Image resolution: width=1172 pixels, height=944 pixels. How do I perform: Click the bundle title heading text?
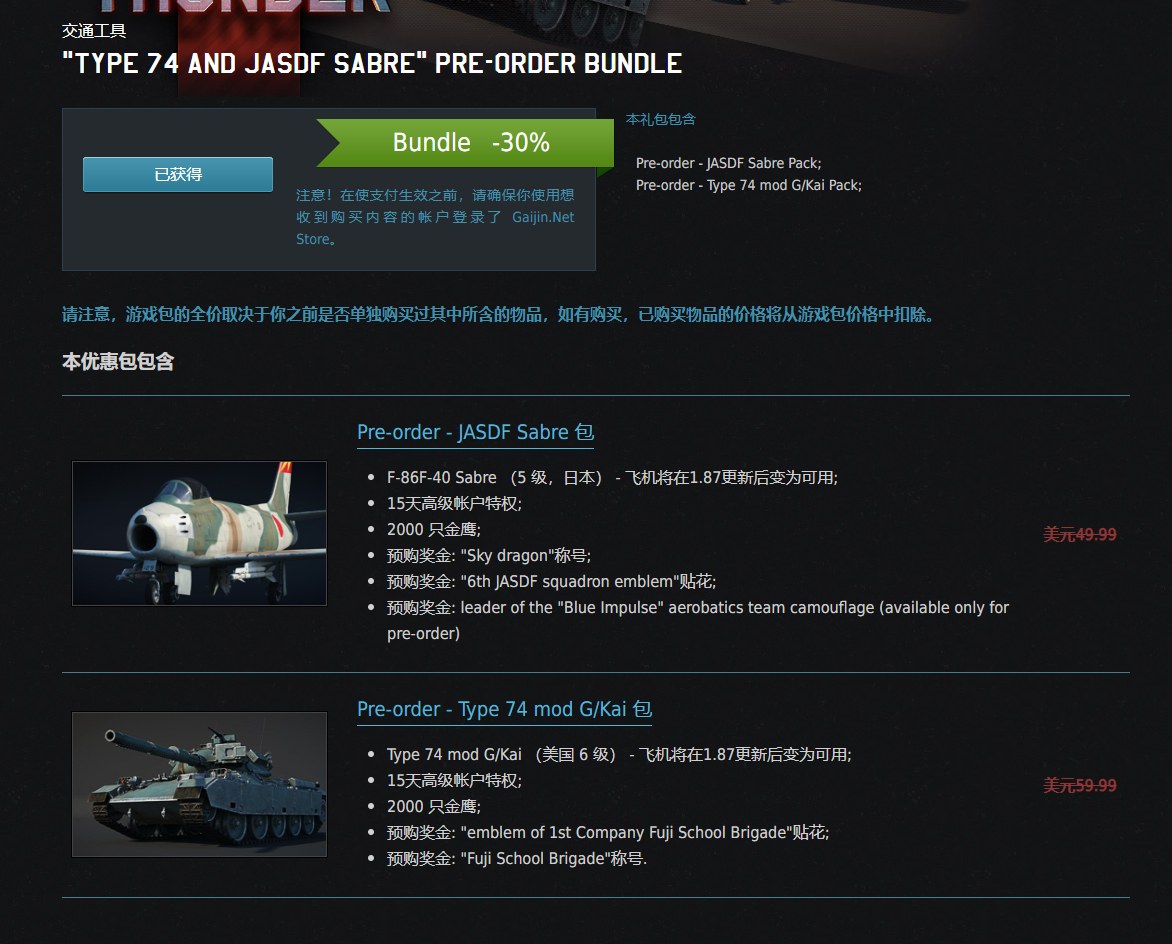click(372, 64)
